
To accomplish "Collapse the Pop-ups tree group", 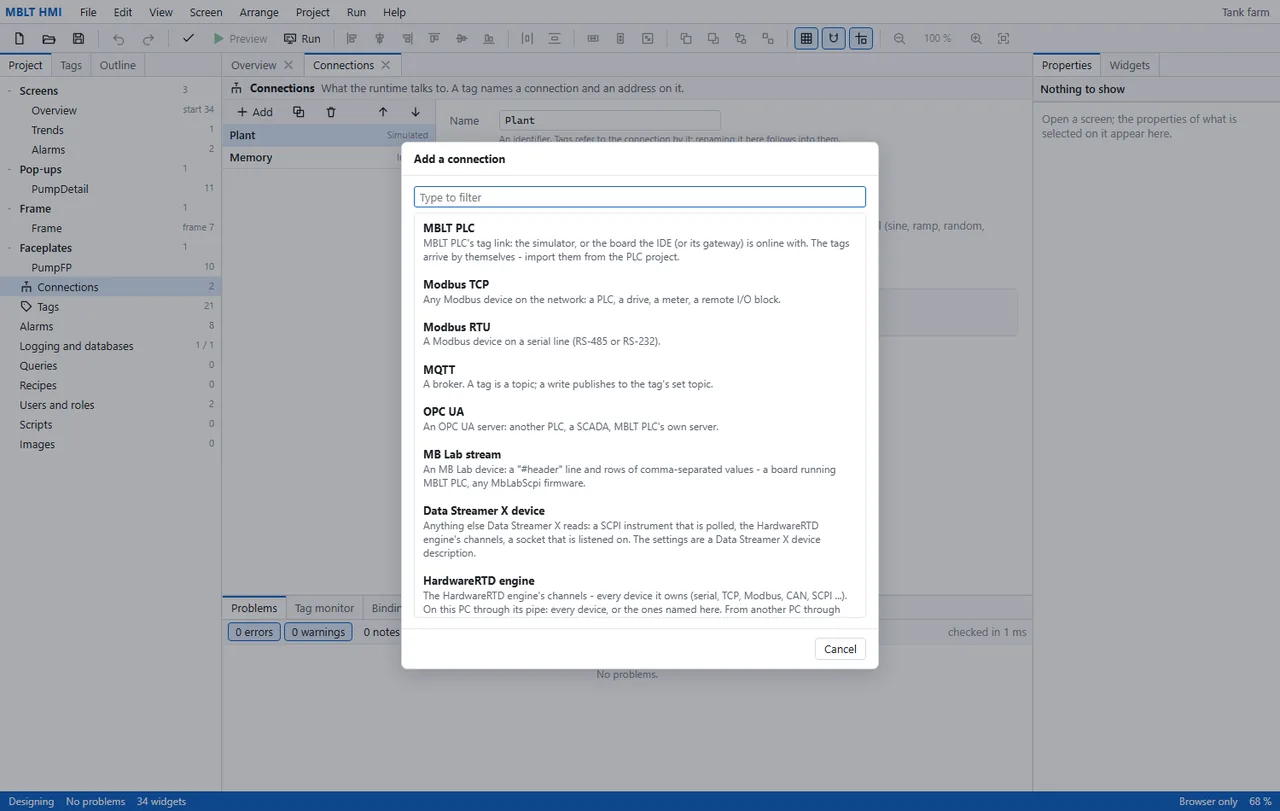I will click(x=9, y=169).
